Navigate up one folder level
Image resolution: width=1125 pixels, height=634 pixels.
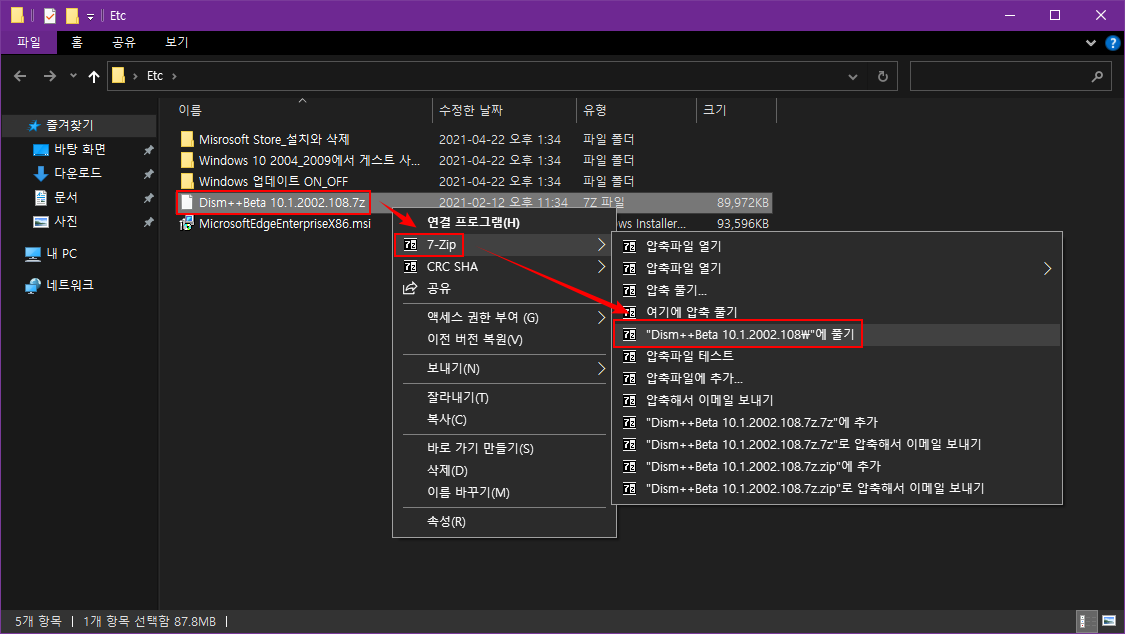pos(94,76)
